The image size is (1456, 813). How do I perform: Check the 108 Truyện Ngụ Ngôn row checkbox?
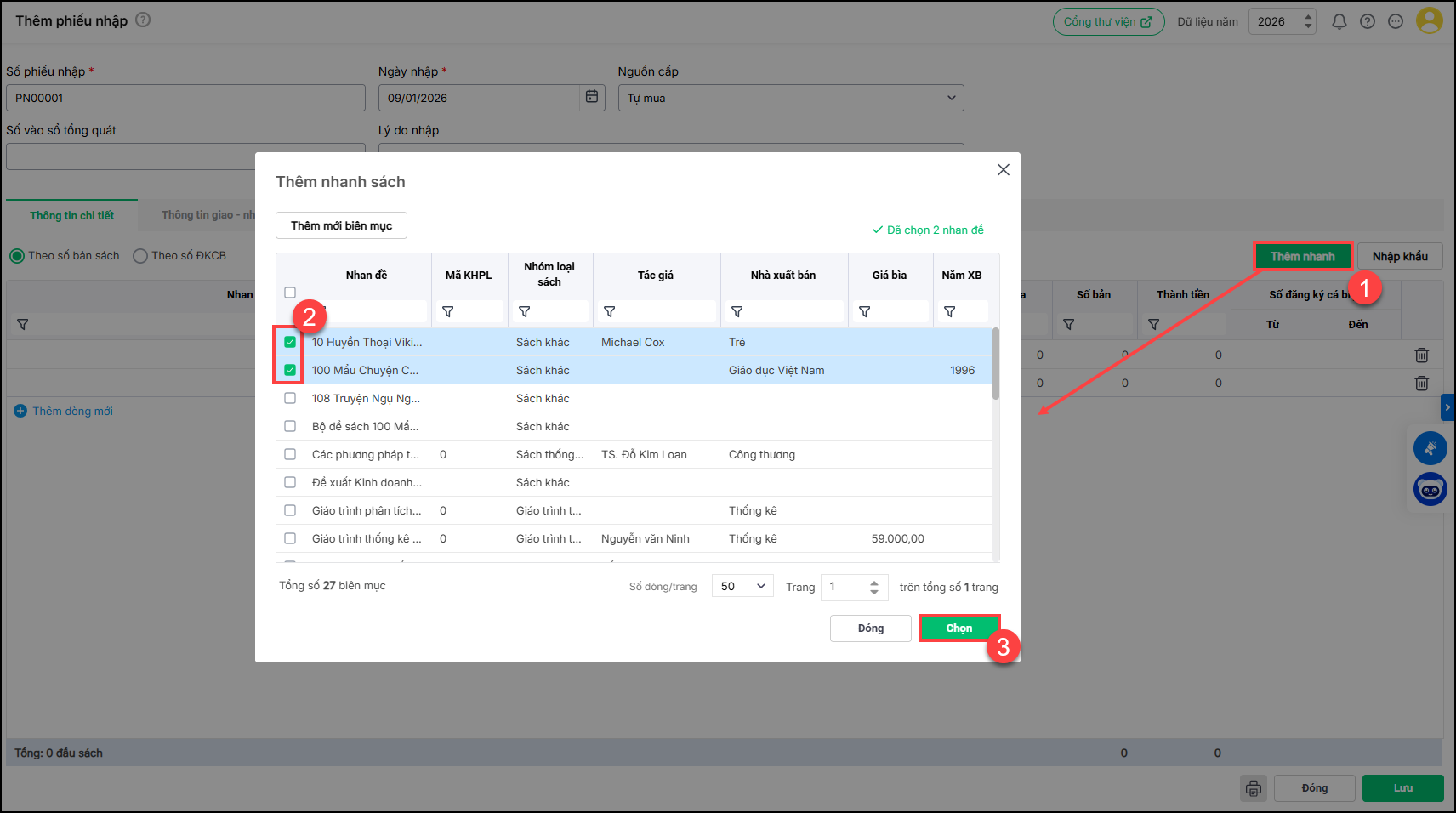tap(290, 398)
